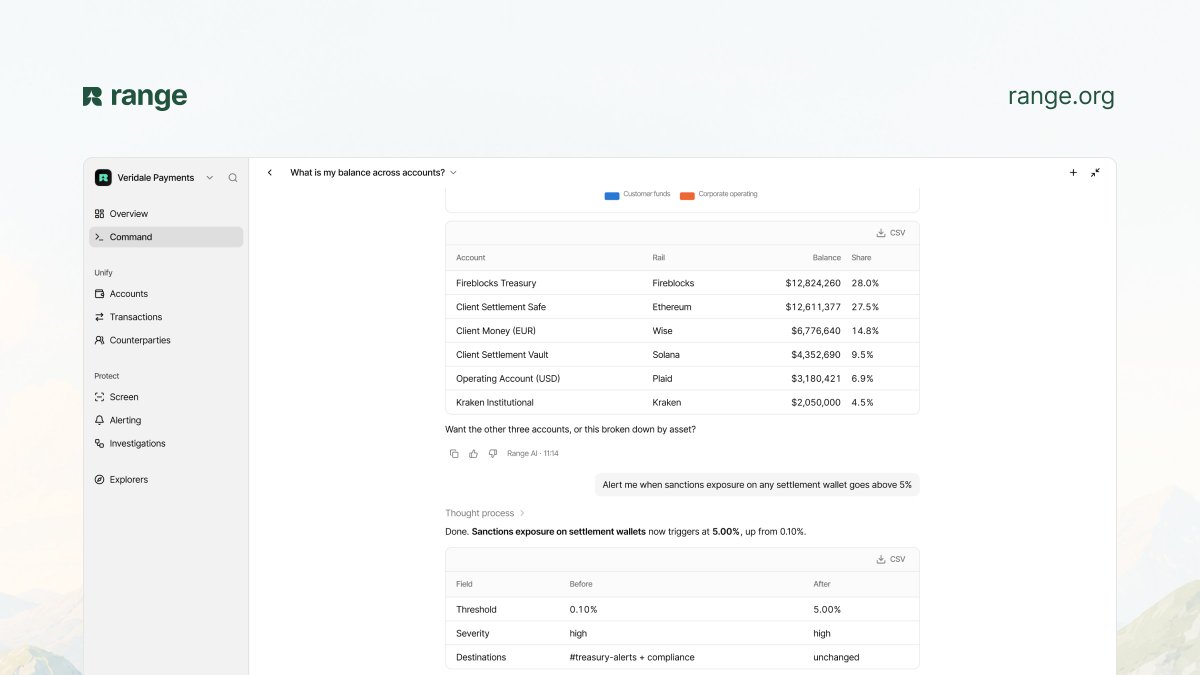Viewport: 1200px width, 675px height.
Task: Click the 27.5% share value
Action: tap(865, 307)
